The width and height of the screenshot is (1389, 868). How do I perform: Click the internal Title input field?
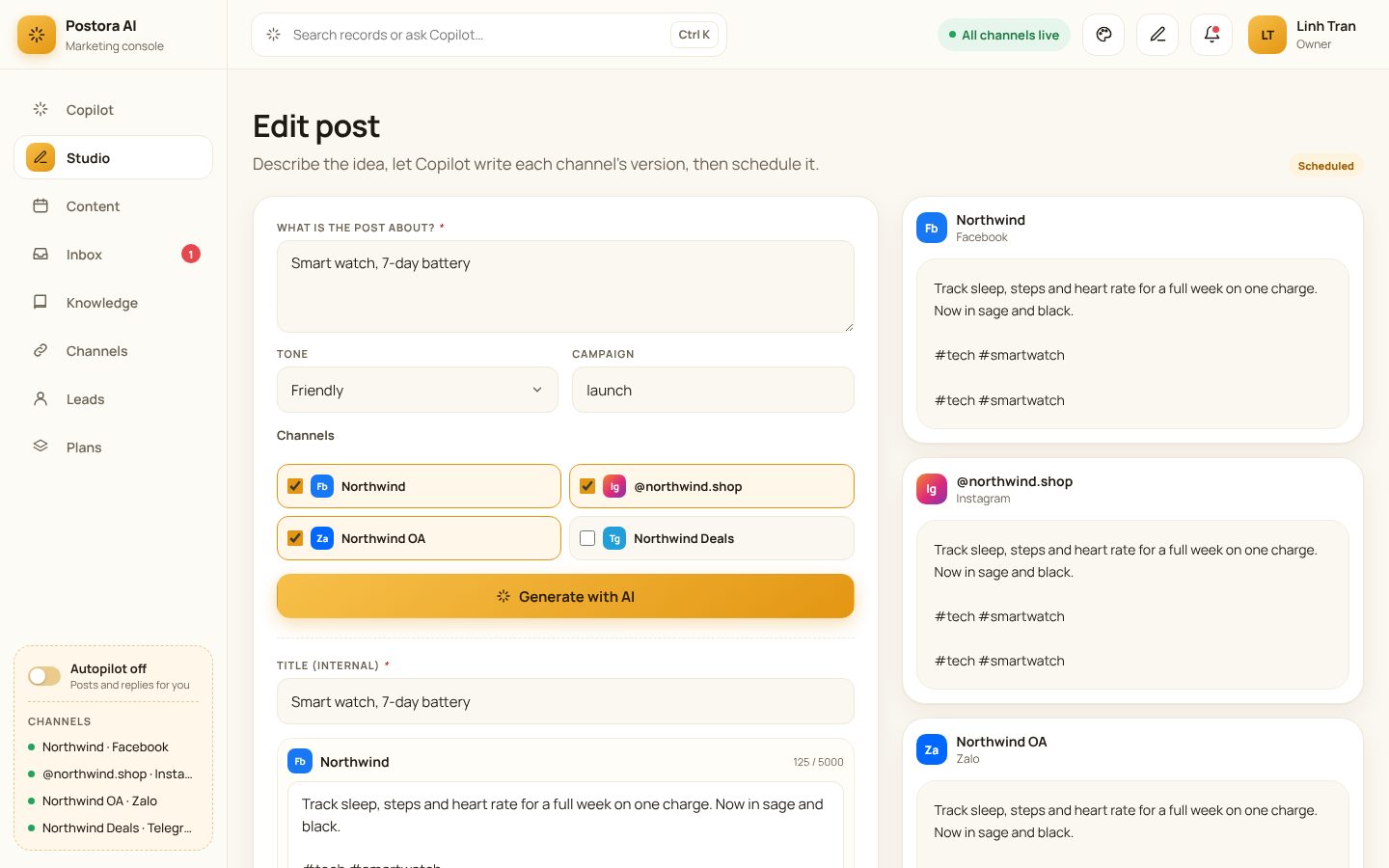tap(565, 701)
